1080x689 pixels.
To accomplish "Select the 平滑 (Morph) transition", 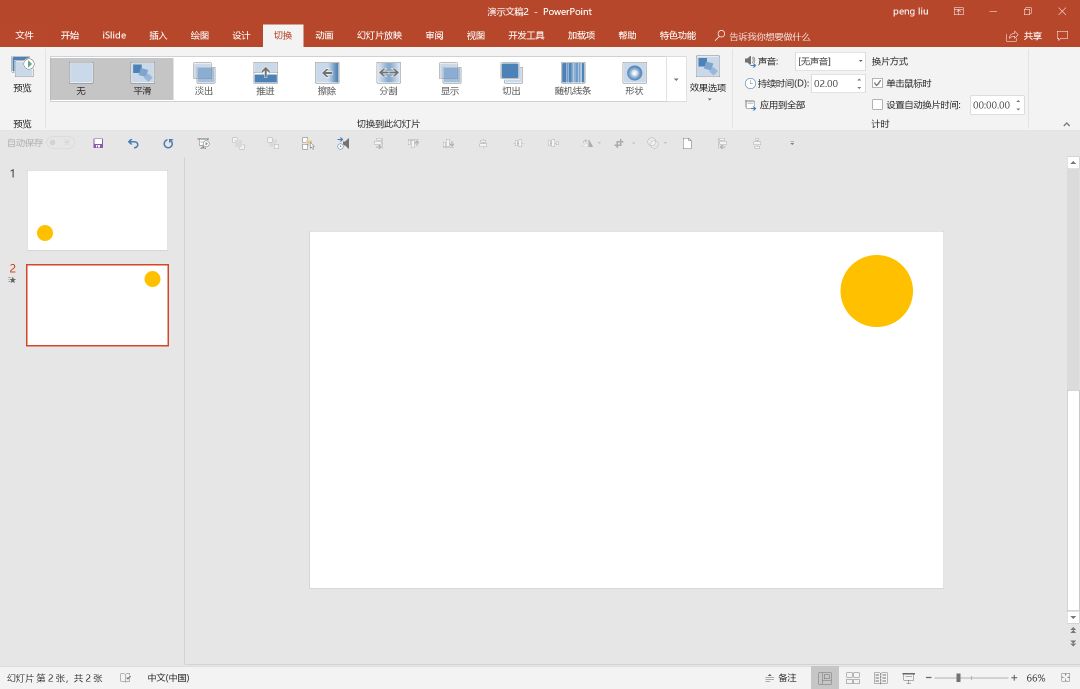I will 142,78.
